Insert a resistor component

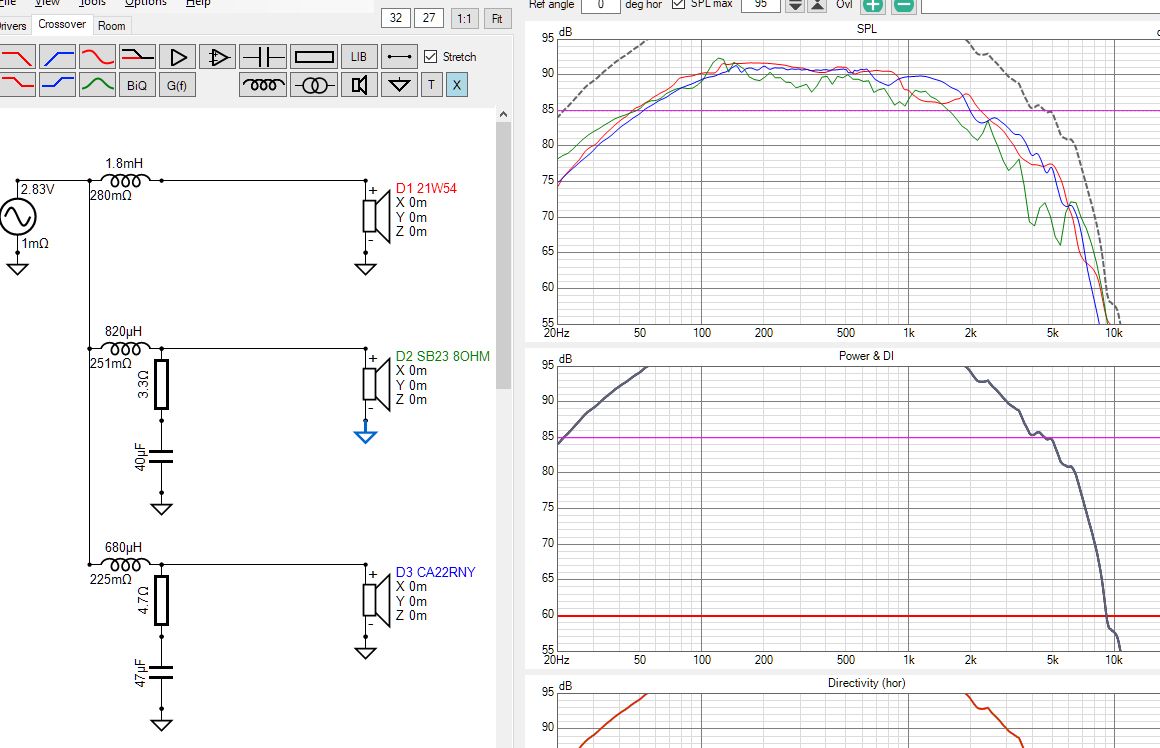click(314, 57)
